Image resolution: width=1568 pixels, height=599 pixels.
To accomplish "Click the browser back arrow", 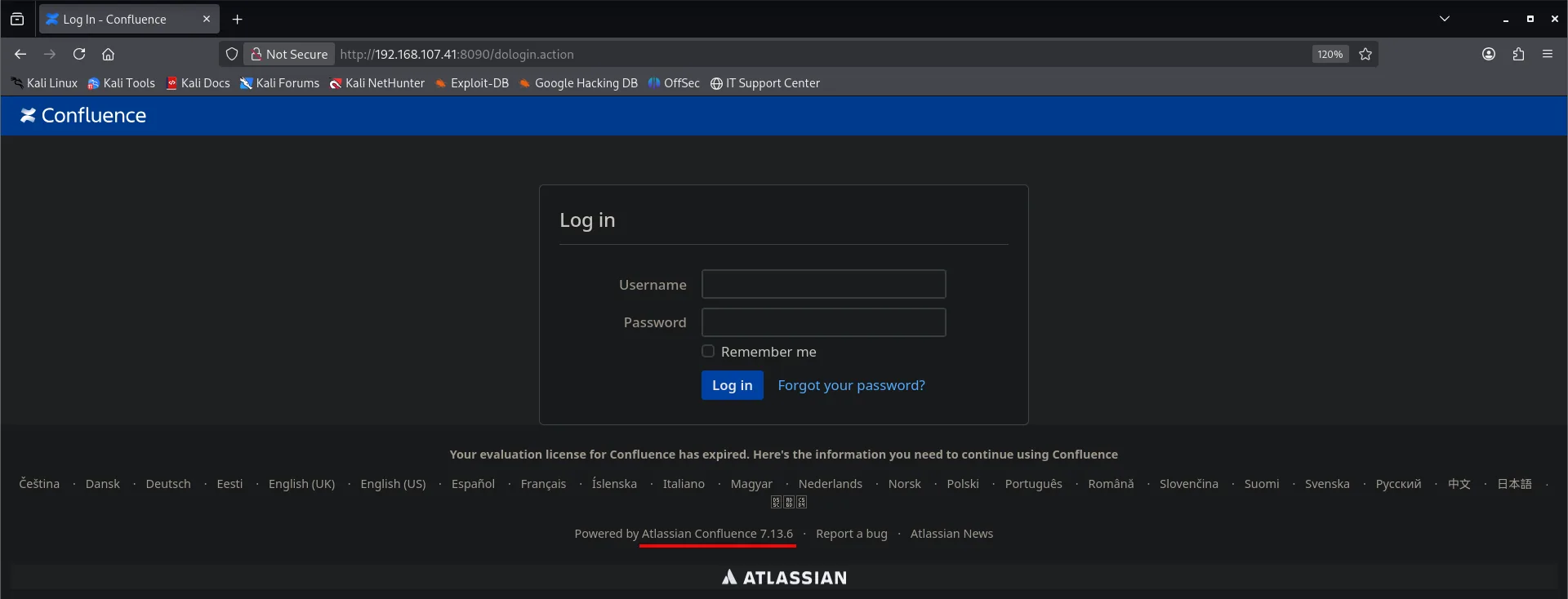I will [x=20, y=54].
